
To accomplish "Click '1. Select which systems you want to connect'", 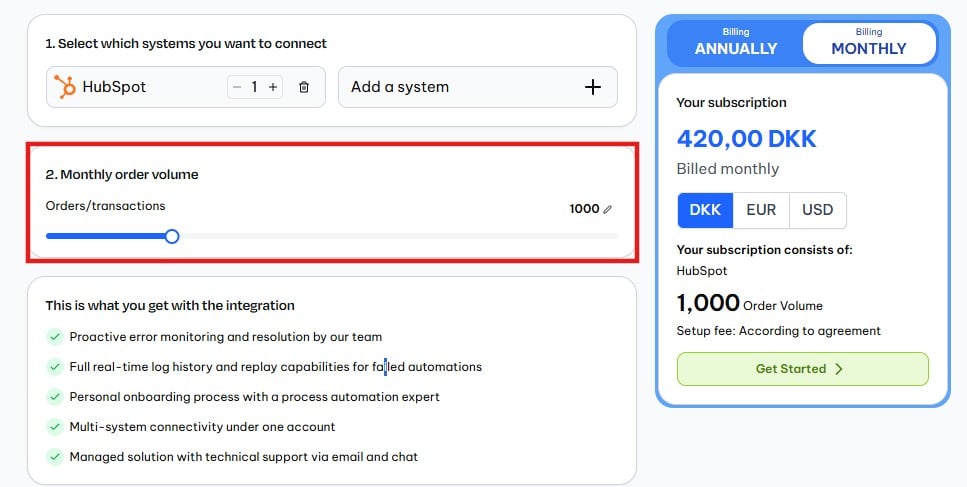I will (x=186, y=44).
